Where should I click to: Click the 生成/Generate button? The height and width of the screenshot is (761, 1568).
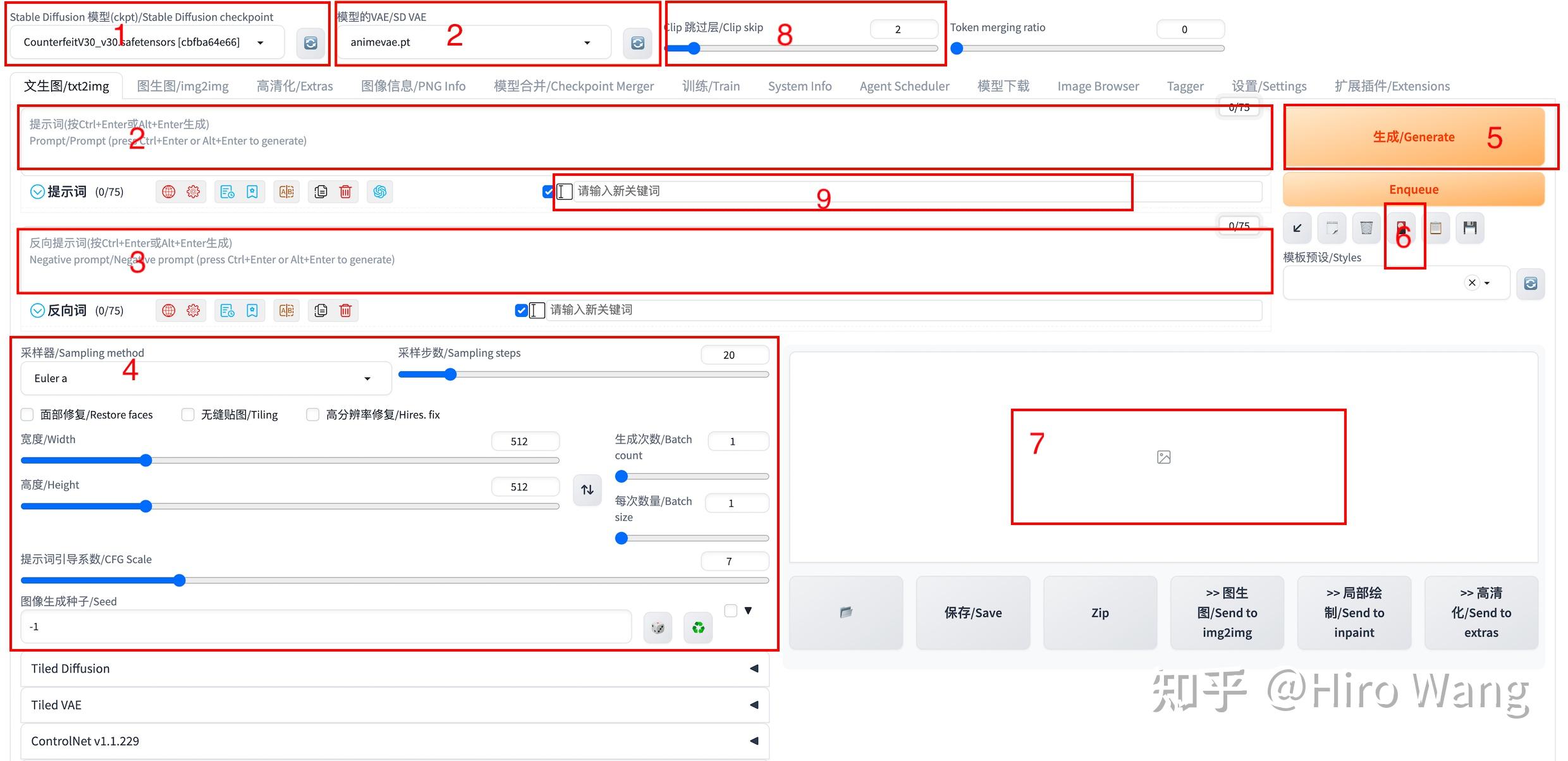tap(1414, 137)
